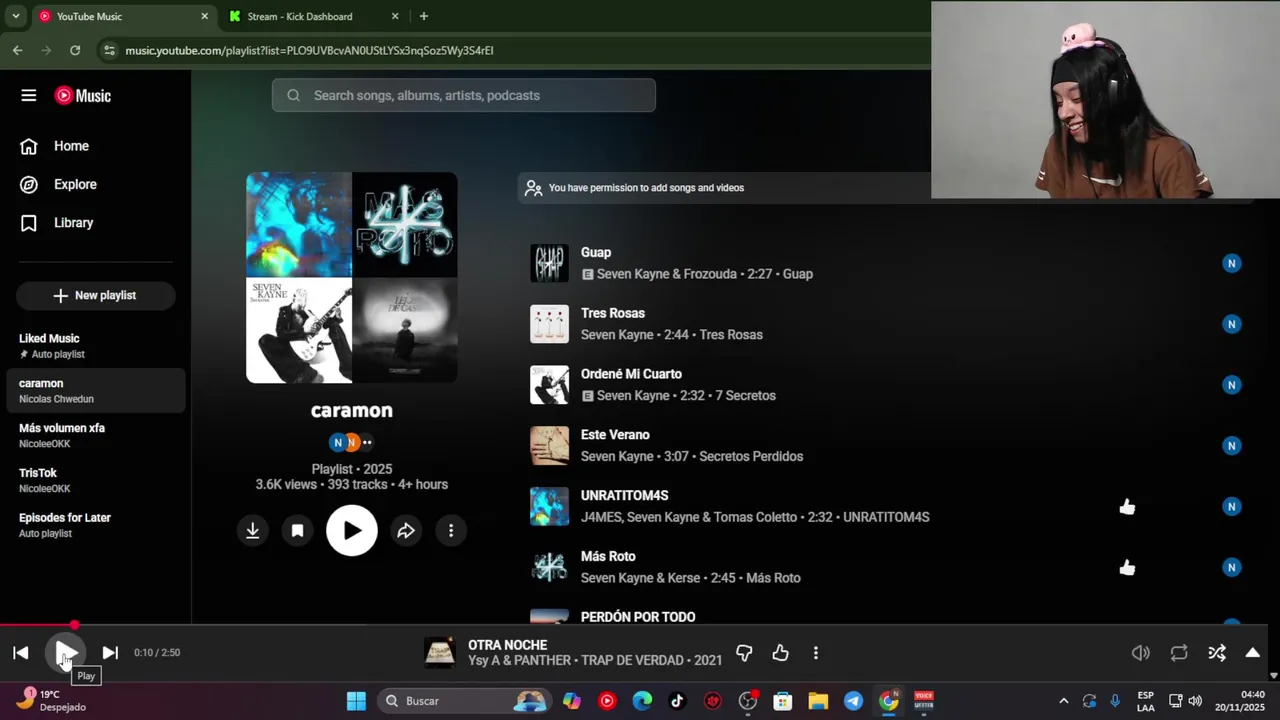Skip to previous track
The width and height of the screenshot is (1280, 720).
point(21,653)
